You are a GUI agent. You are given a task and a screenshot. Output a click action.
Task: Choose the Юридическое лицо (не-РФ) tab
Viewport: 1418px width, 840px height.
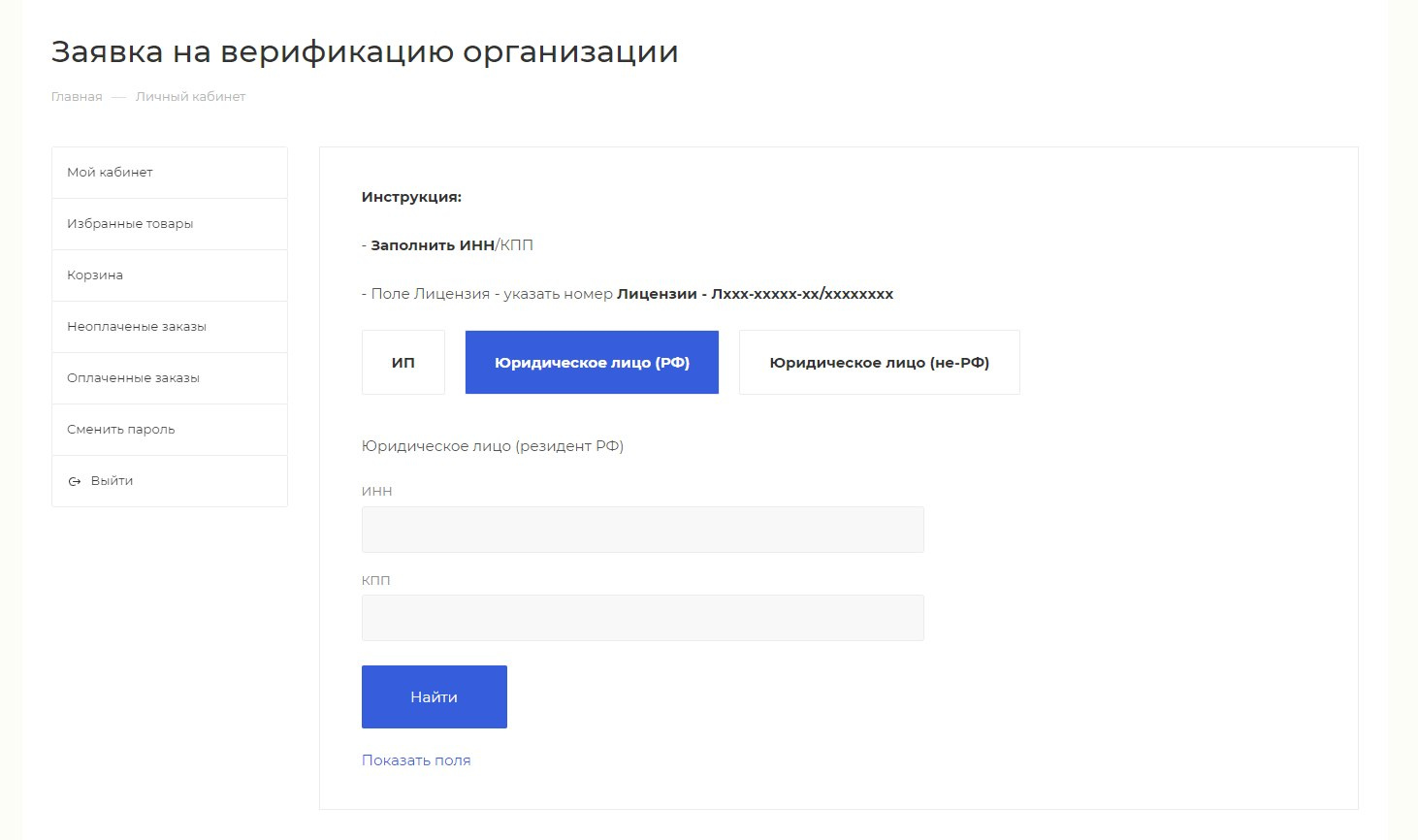click(880, 363)
